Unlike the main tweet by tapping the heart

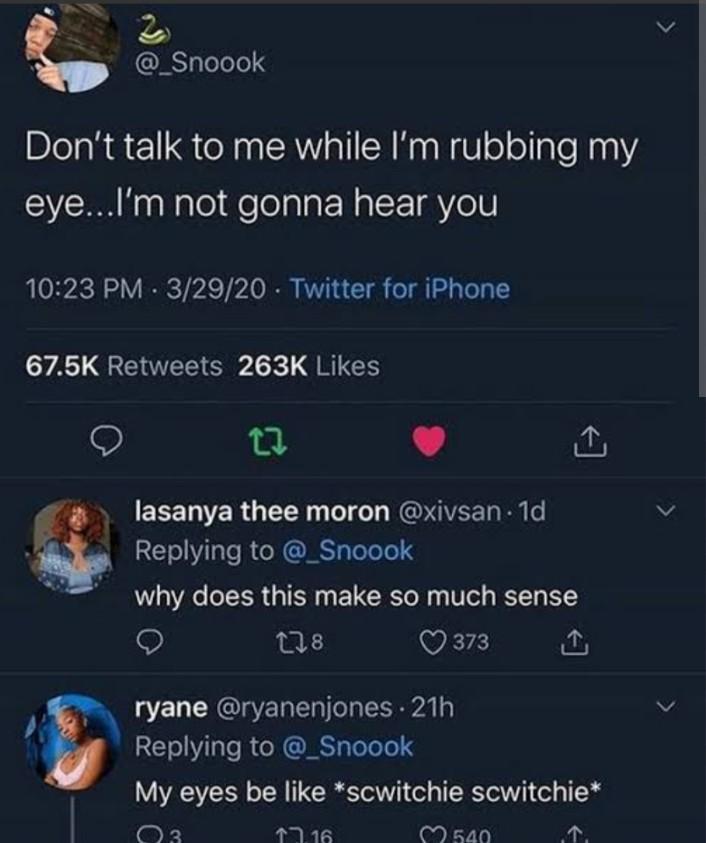click(428, 438)
